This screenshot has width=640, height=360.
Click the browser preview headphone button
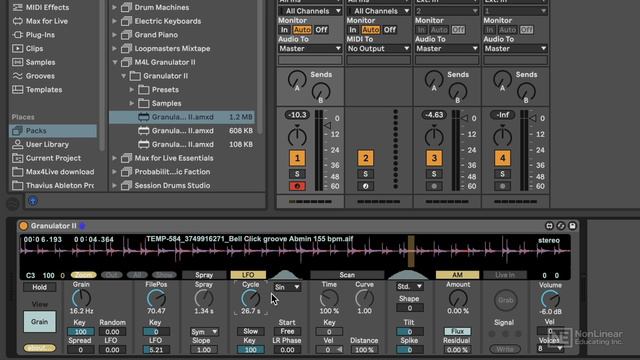[33, 200]
